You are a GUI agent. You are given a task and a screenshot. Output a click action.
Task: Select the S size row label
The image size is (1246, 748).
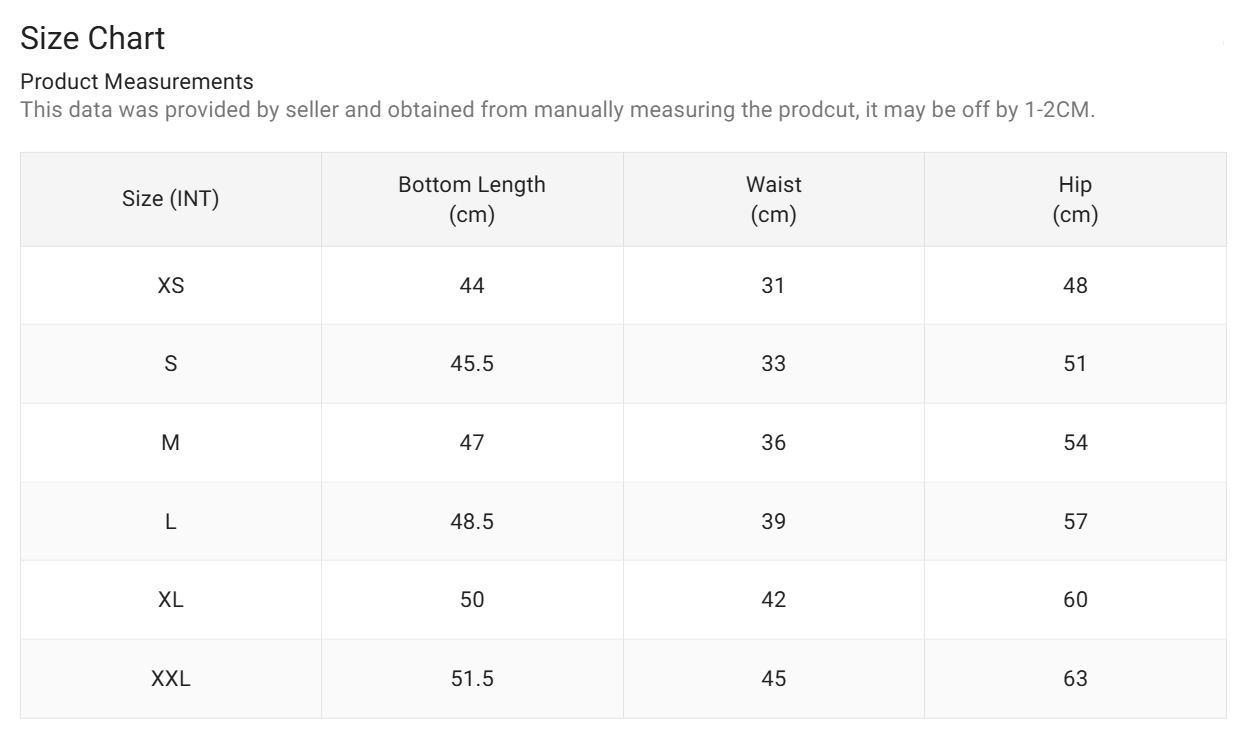point(171,364)
